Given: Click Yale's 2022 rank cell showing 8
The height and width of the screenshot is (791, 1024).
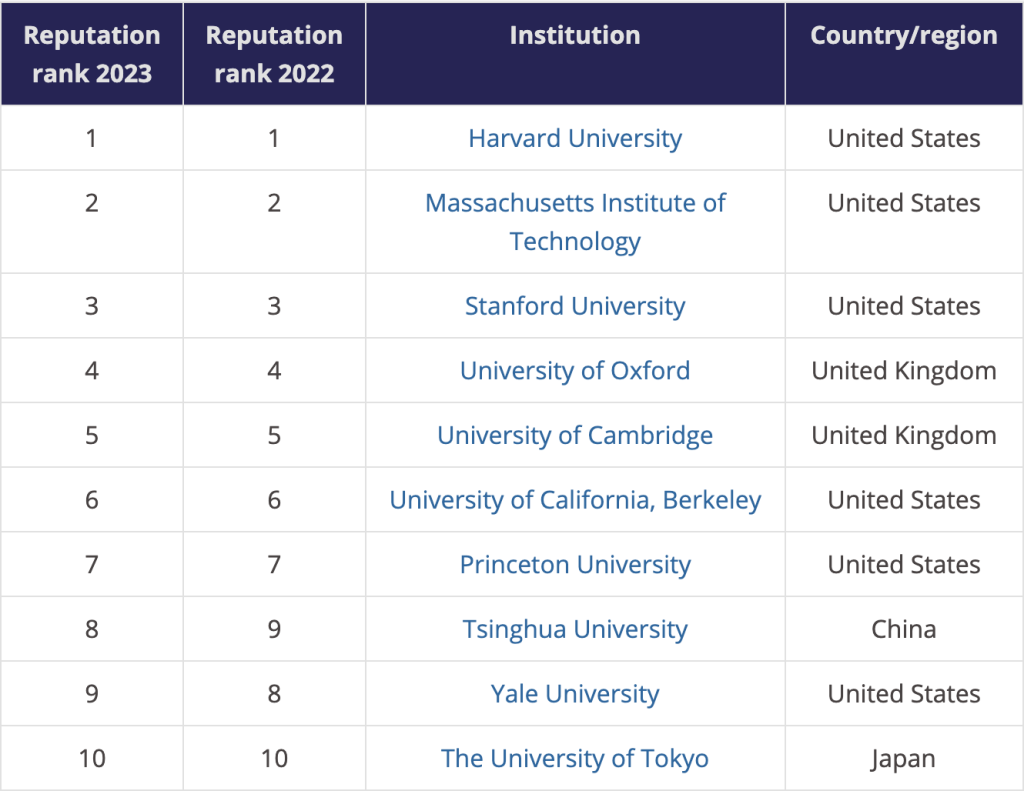Looking at the screenshot, I should pyautogui.click(x=274, y=694).
